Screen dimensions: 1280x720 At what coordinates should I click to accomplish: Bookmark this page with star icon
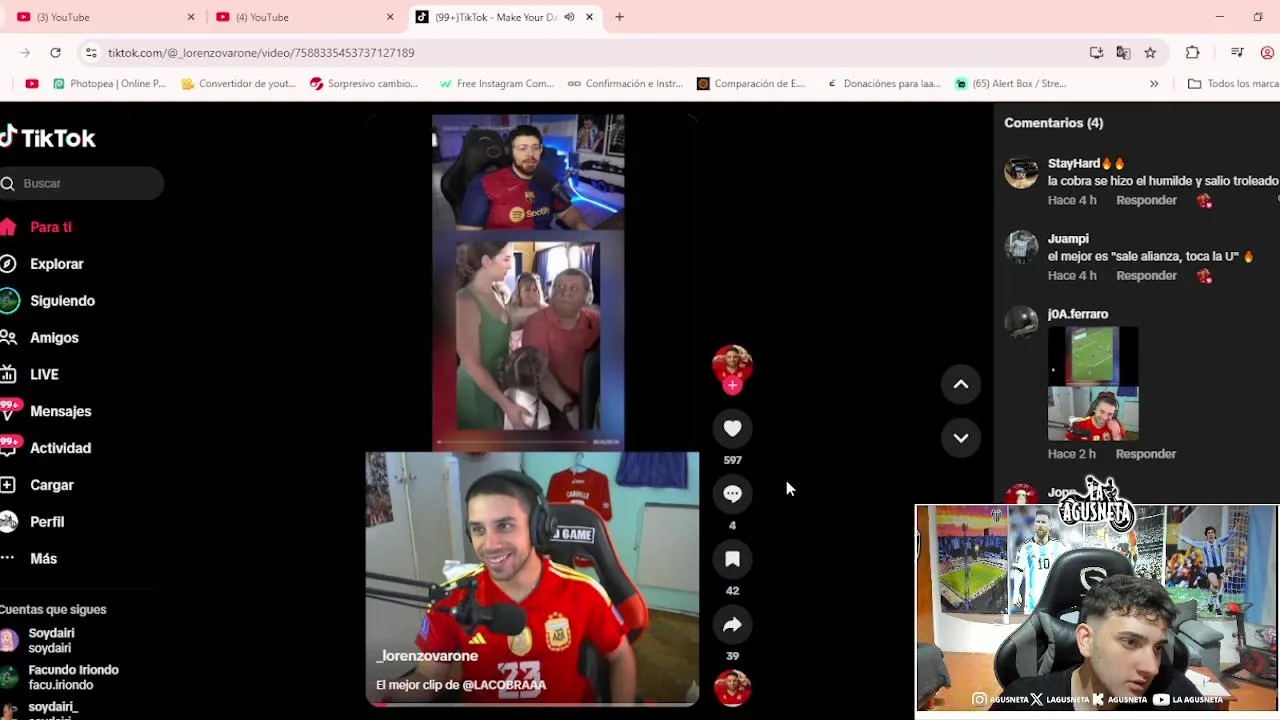tap(1150, 52)
